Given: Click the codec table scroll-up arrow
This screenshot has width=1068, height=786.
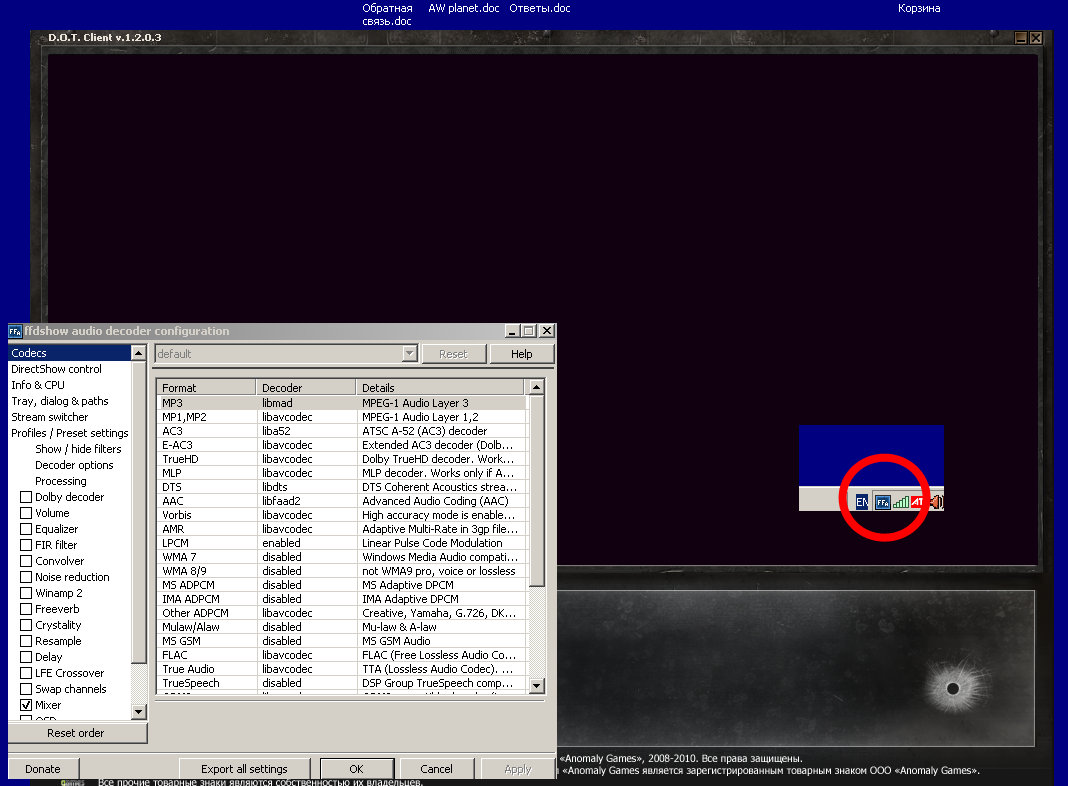Looking at the screenshot, I should pyautogui.click(x=537, y=387).
